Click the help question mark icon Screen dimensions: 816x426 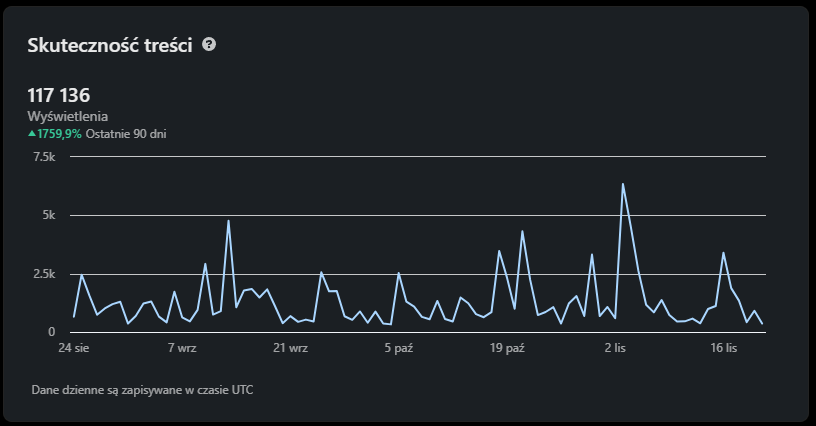tap(209, 45)
